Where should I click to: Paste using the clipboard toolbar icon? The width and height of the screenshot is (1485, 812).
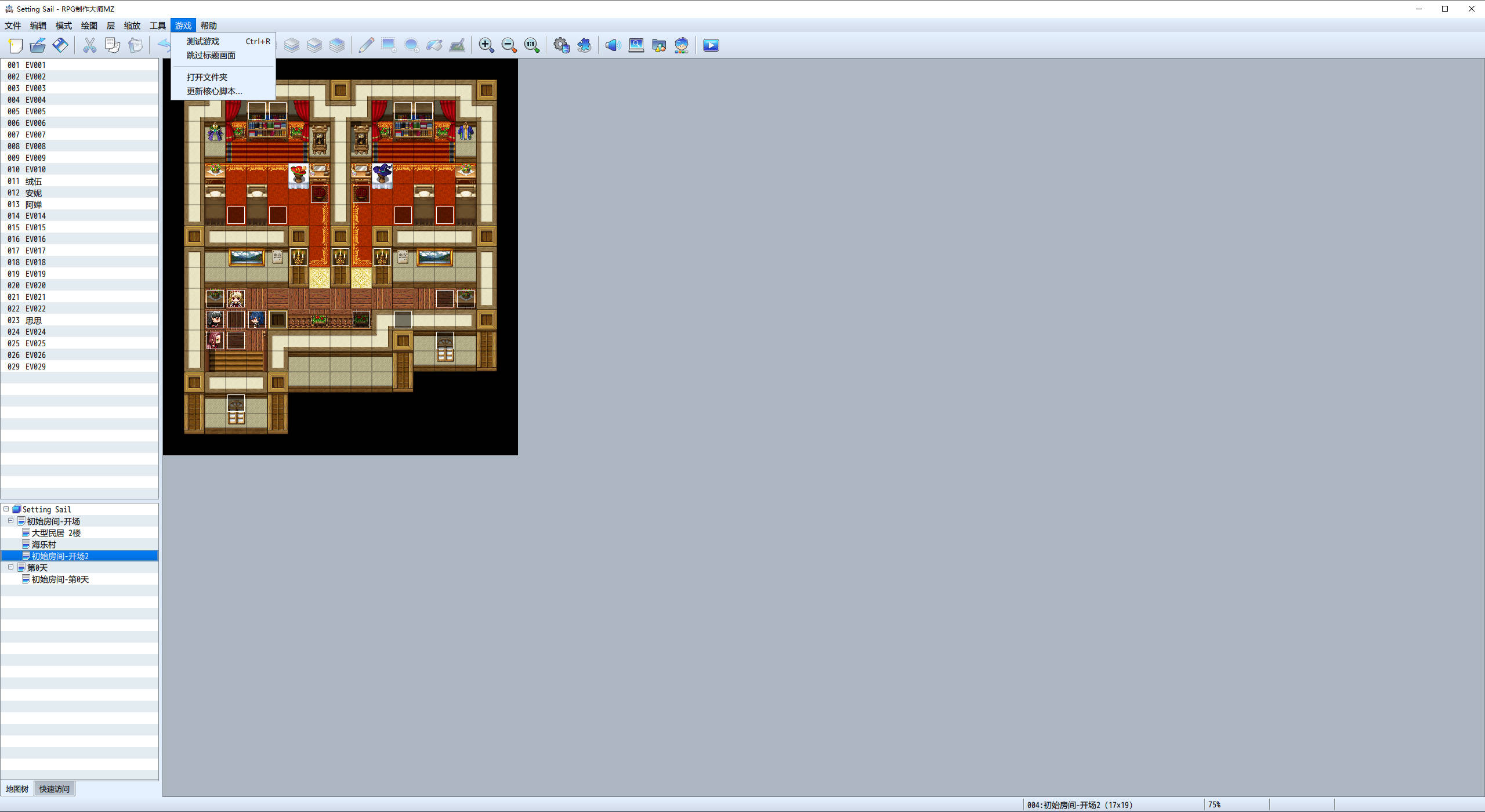[x=135, y=45]
